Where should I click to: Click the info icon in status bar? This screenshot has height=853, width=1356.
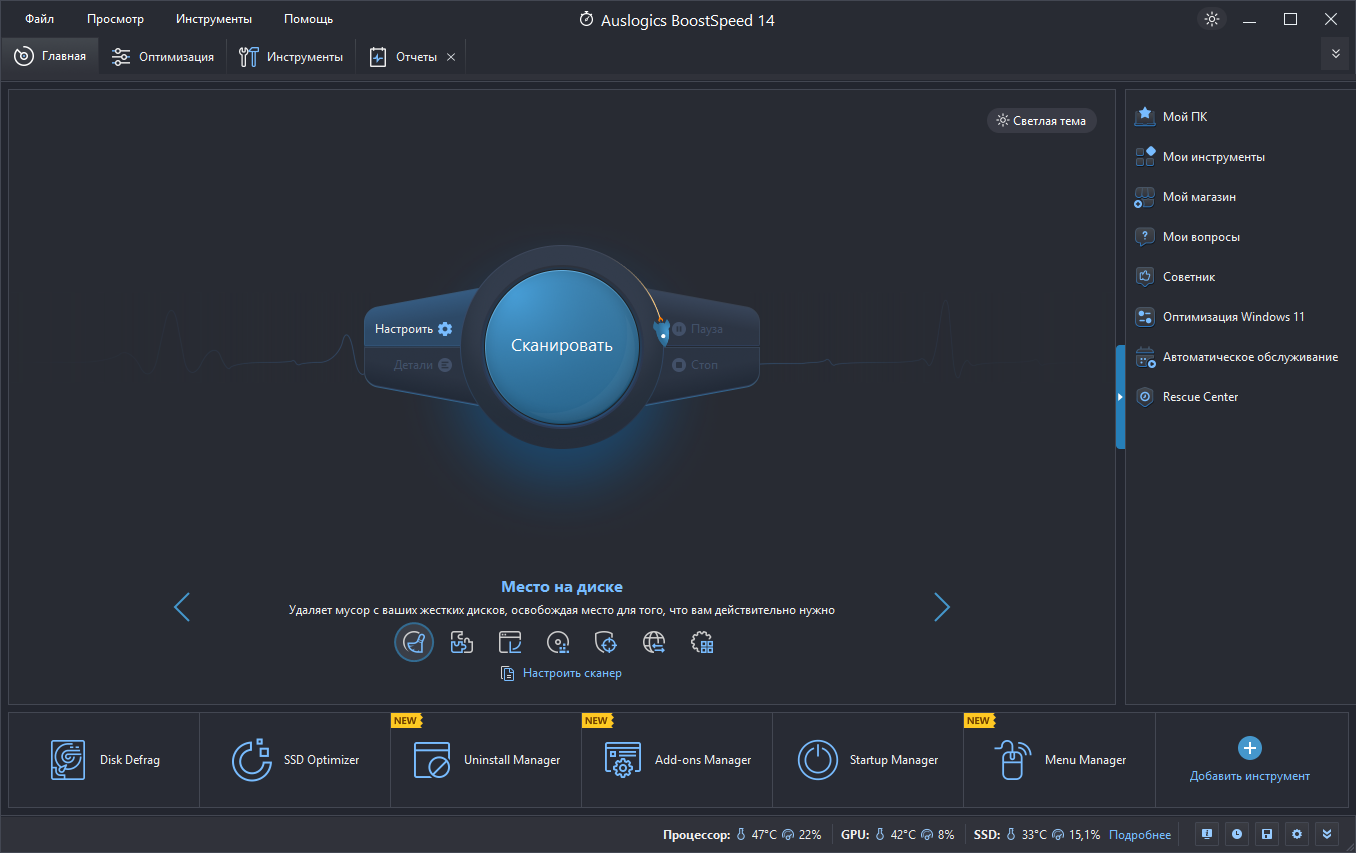1207,834
